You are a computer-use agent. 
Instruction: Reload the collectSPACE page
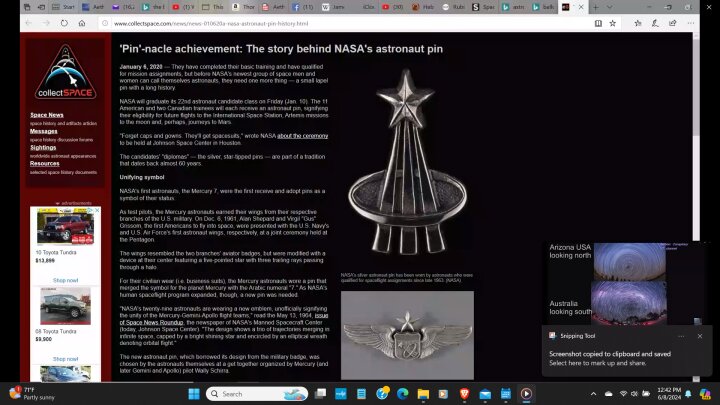pyautogui.click(x=64, y=23)
